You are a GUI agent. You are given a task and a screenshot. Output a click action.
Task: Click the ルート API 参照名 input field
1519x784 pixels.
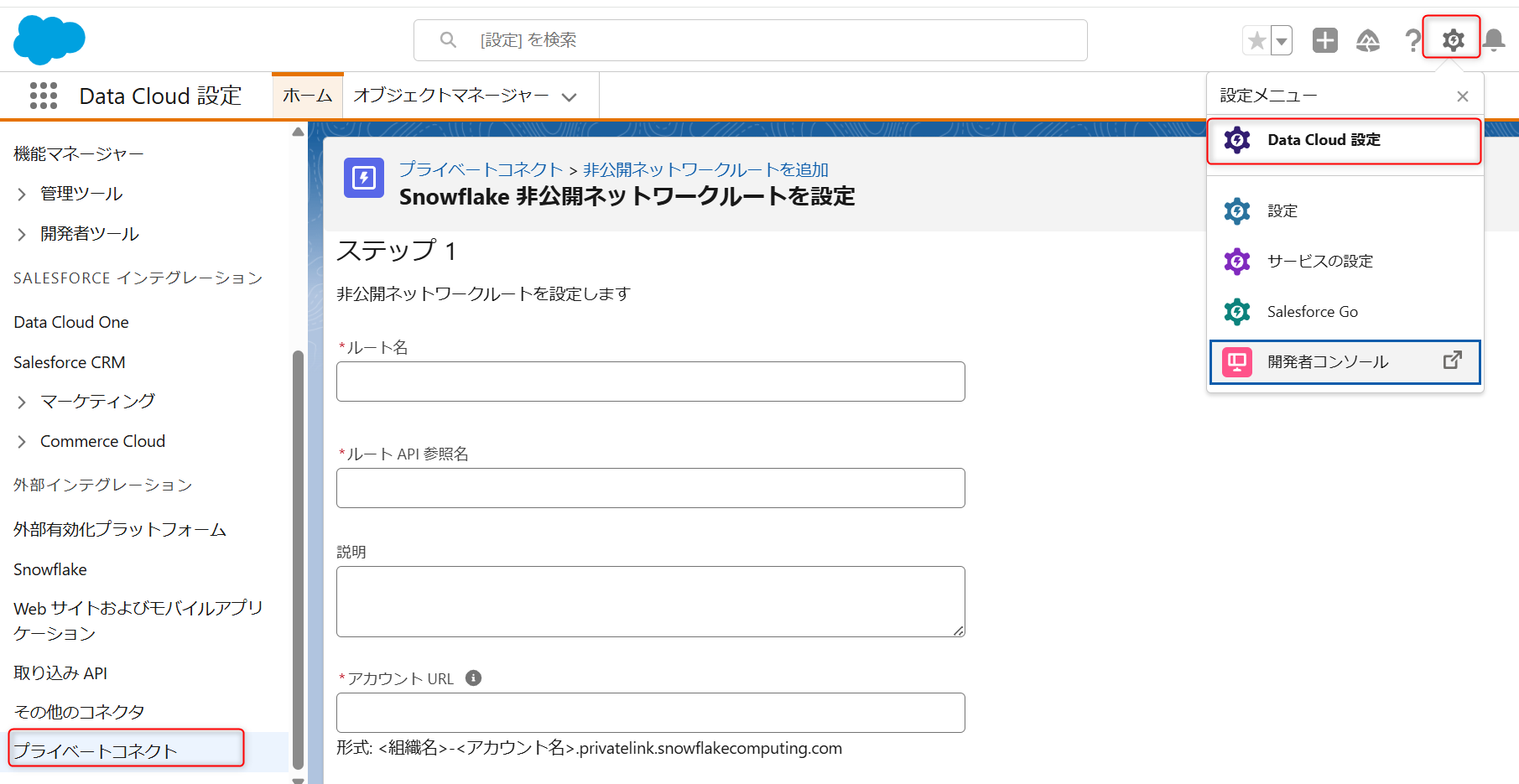(x=651, y=488)
